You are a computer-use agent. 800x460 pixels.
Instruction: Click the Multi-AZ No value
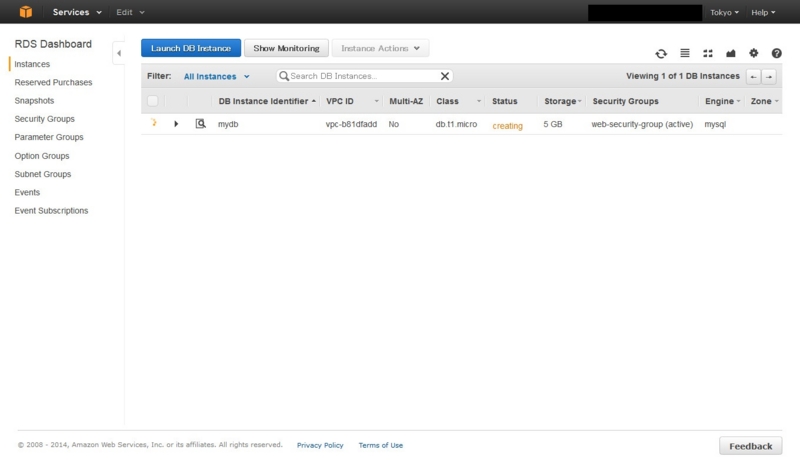pyautogui.click(x=393, y=124)
